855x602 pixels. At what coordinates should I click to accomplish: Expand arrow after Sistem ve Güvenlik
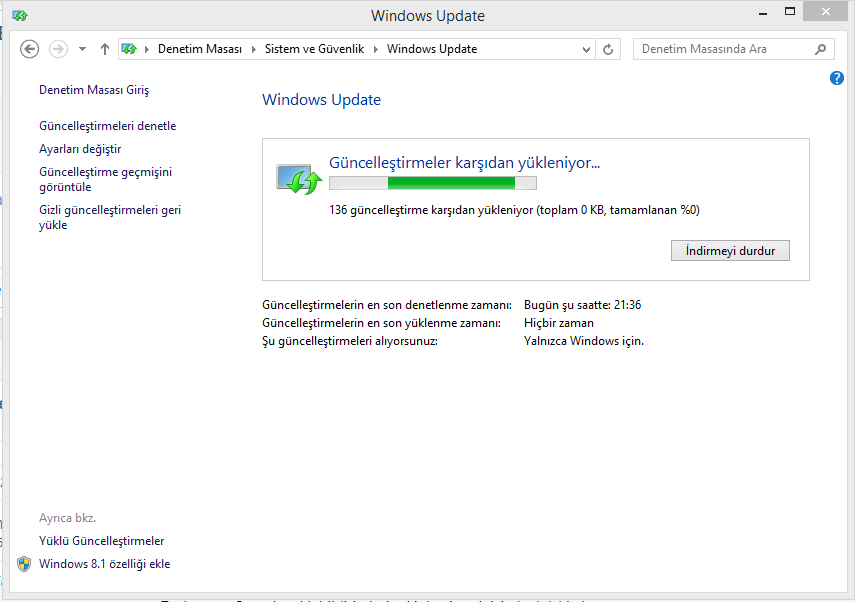(376, 49)
